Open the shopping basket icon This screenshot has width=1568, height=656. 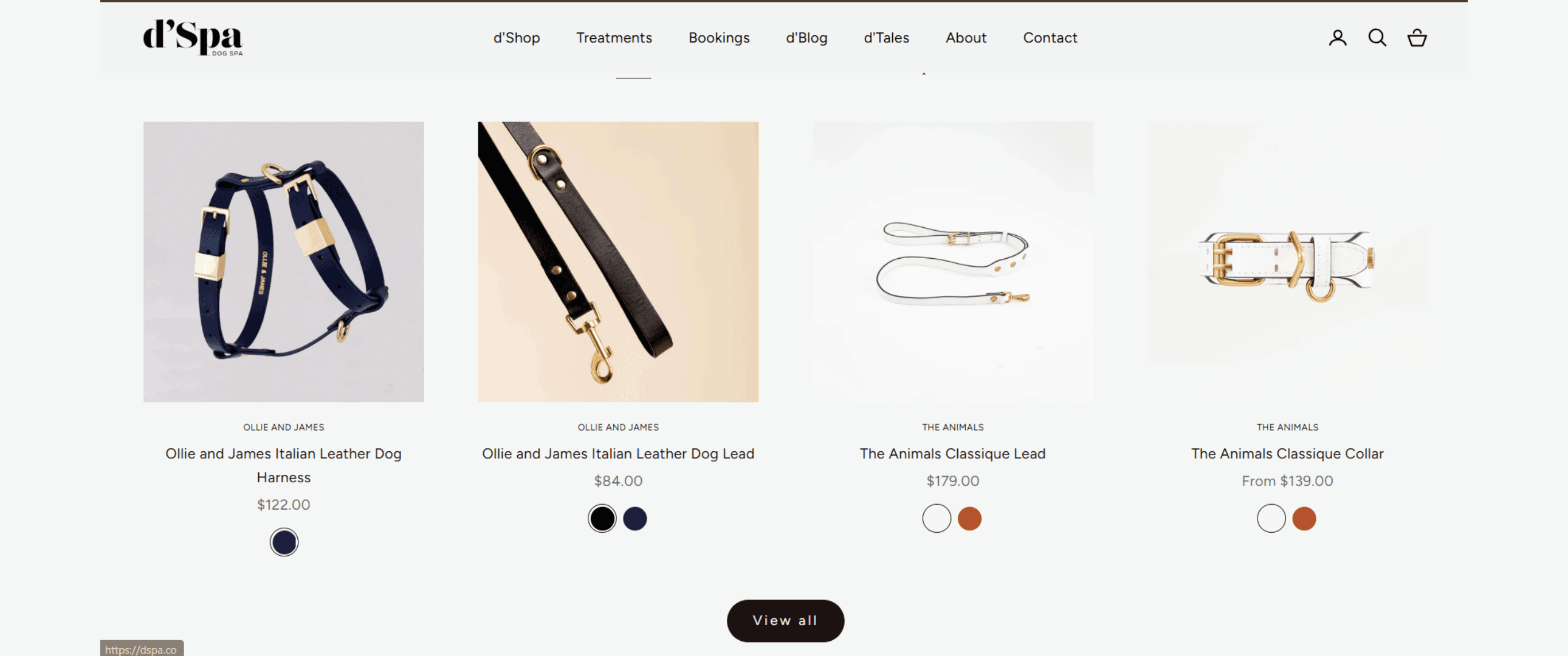point(1417,38)
